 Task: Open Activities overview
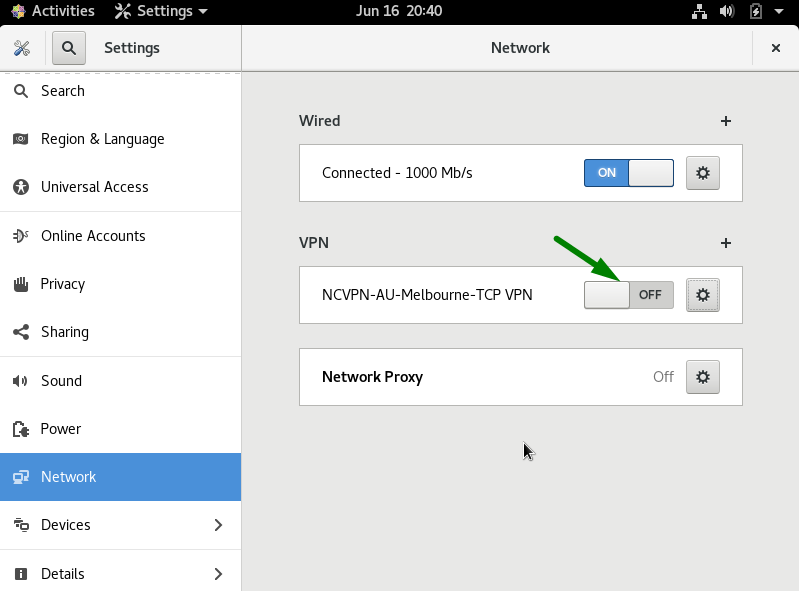[53, 11]
